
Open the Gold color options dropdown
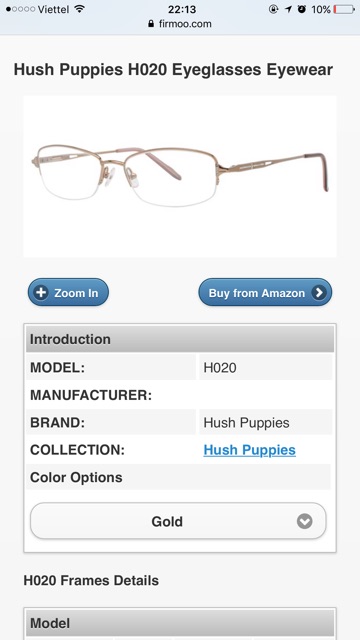[178, 521]
